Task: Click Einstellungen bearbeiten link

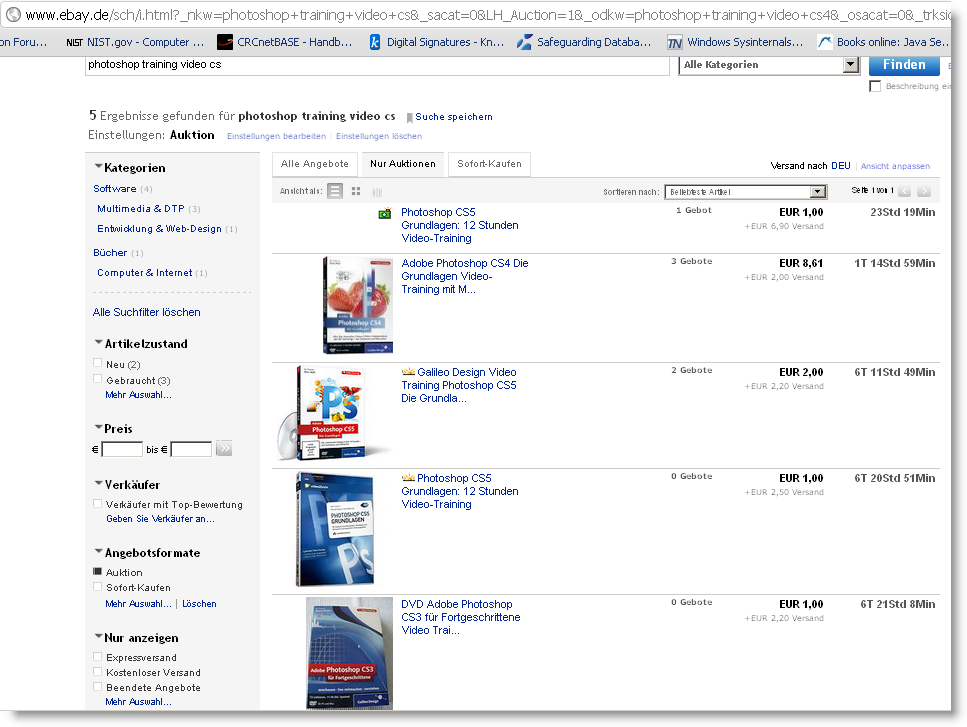Action: 276,136
